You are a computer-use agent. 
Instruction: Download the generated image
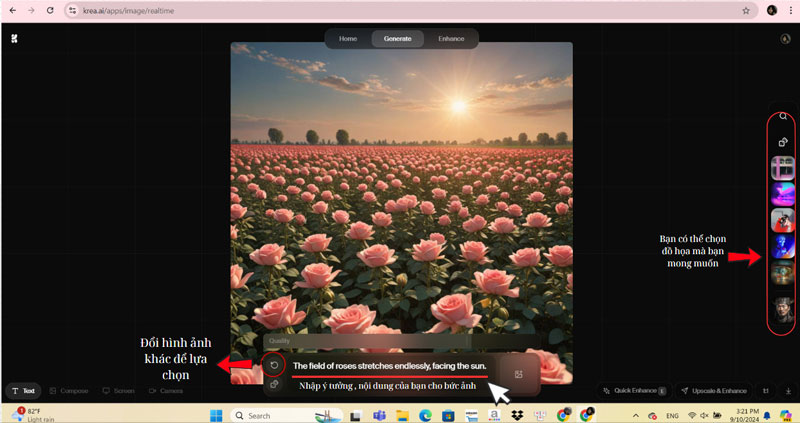[x=788, y=391]
